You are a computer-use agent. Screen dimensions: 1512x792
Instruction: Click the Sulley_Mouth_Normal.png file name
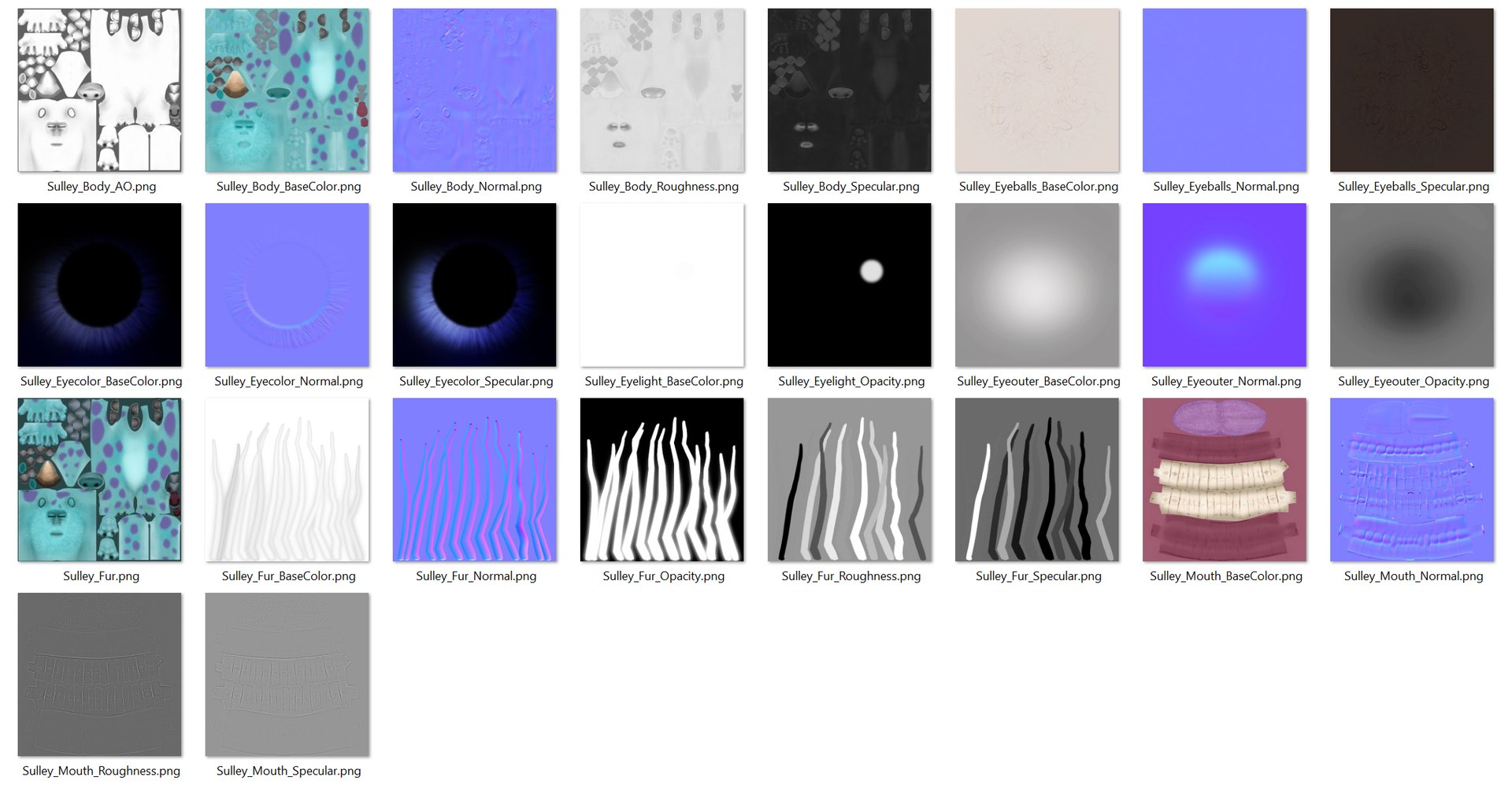point(1414,576)
